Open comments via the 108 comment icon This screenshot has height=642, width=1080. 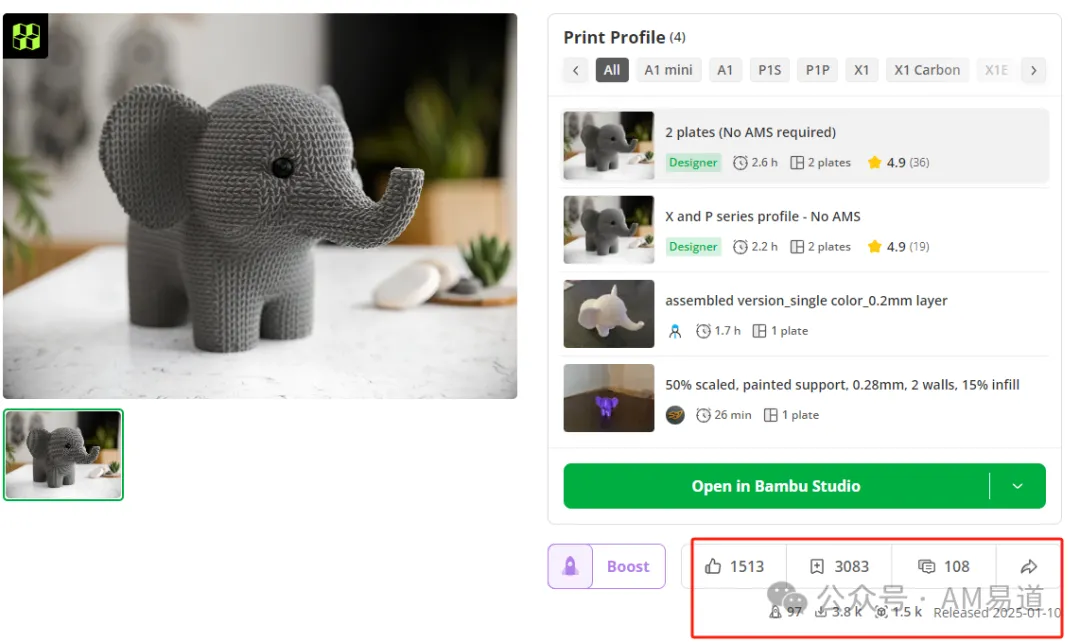926,566
